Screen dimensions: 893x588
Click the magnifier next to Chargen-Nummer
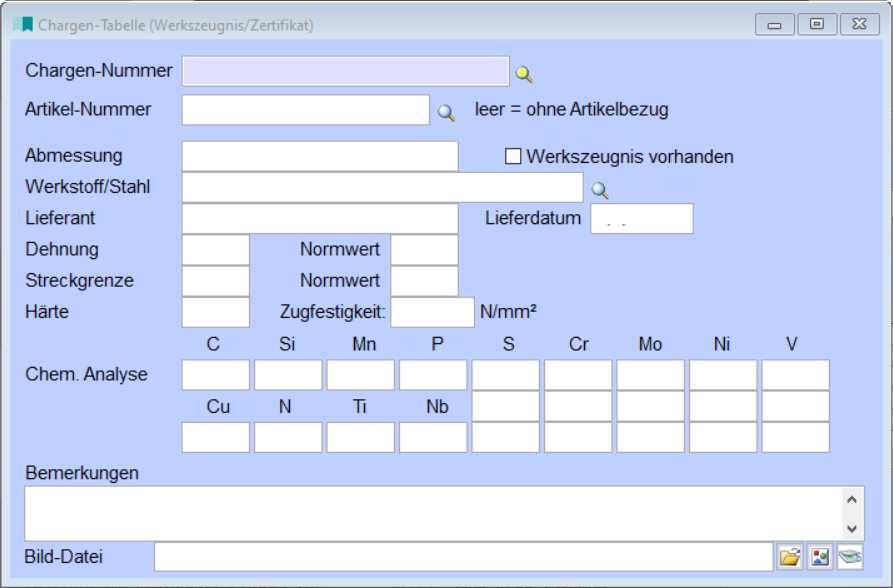pos(524,73)
